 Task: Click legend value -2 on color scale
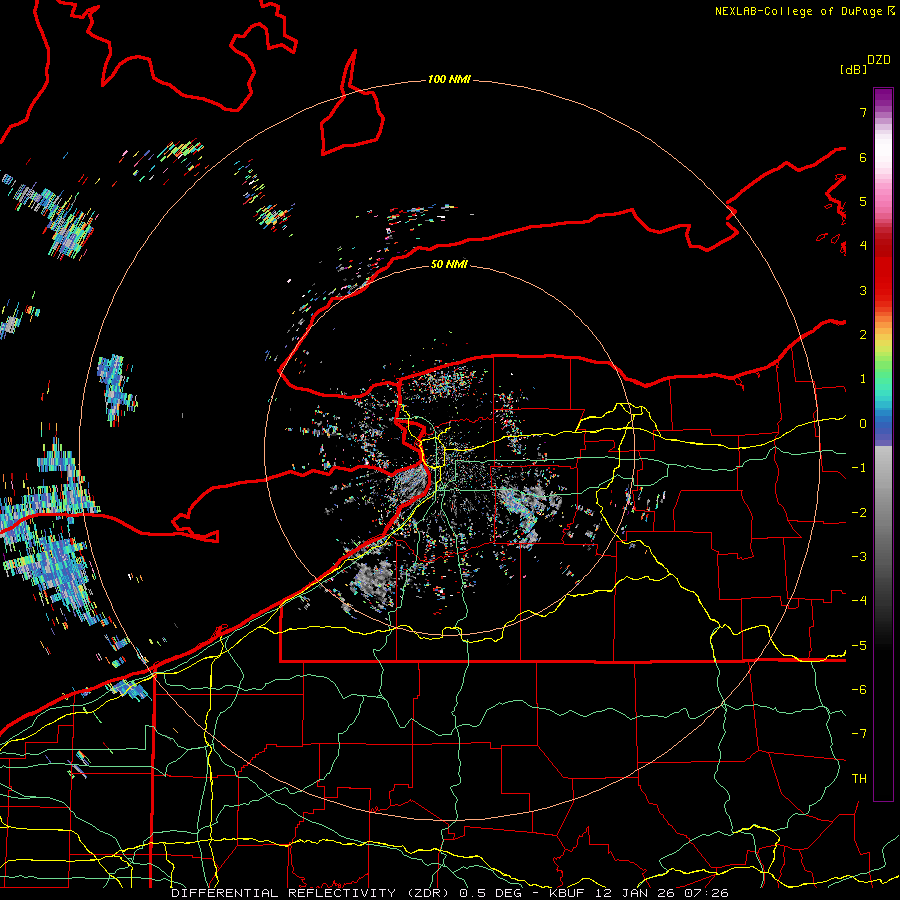859,513
